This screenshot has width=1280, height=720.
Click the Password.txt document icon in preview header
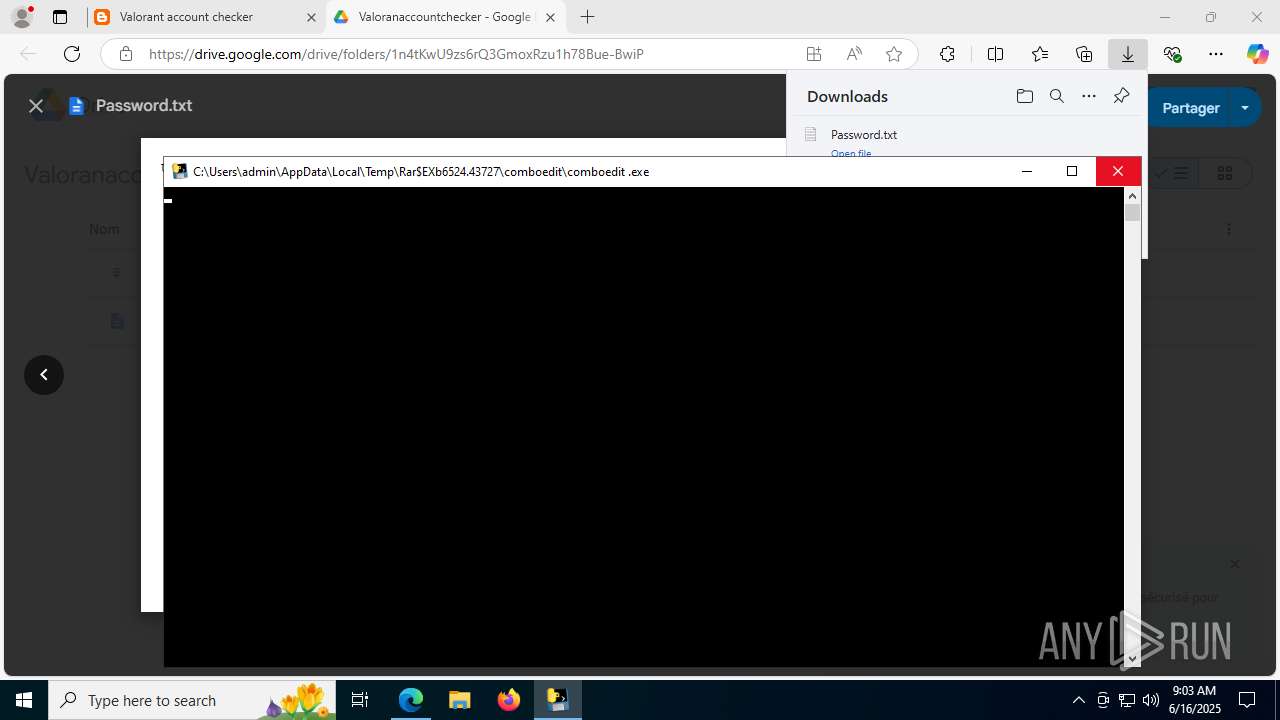click(x=76, y=106)
